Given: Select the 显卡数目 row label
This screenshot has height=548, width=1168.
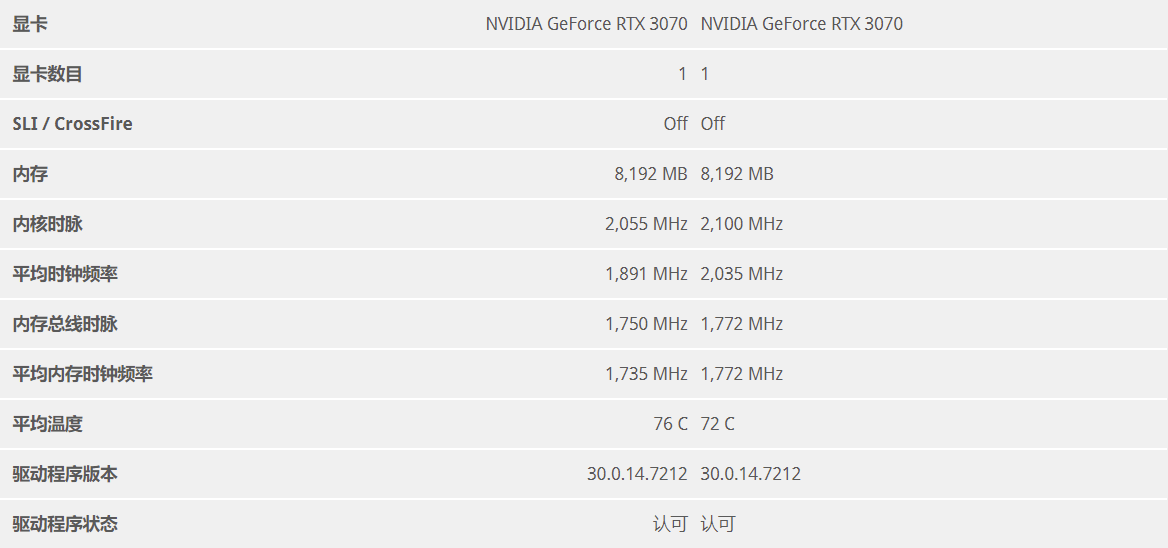Looking at the screenshot, I should 47,74.
